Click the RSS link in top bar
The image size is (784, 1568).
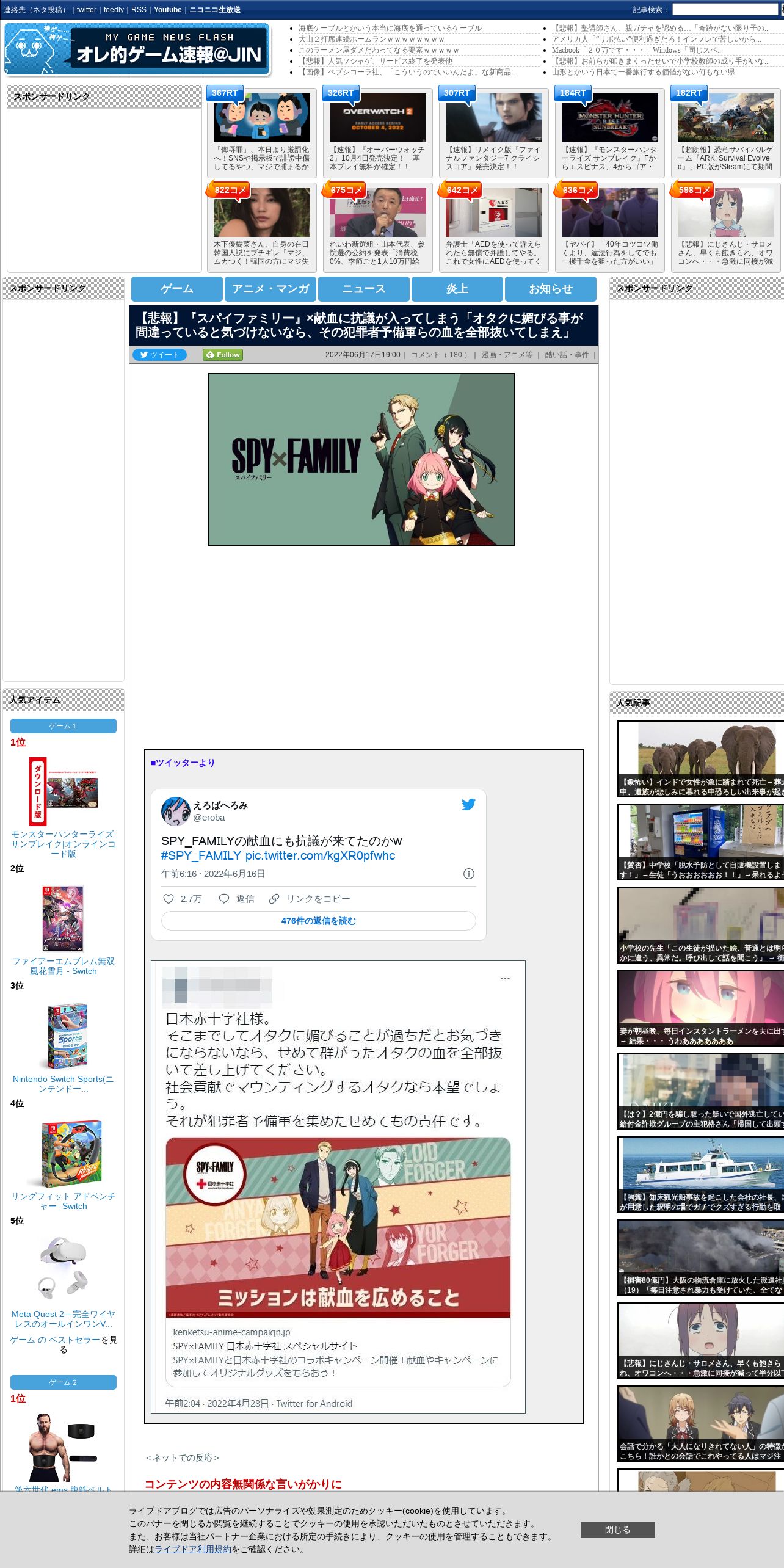click(x=139, y=10)
